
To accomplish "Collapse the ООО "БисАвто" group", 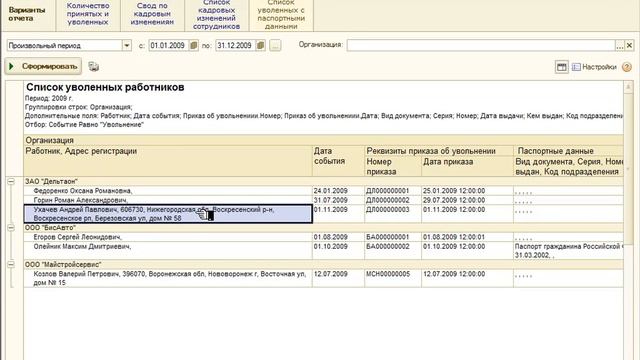I will tap(11, 227).
